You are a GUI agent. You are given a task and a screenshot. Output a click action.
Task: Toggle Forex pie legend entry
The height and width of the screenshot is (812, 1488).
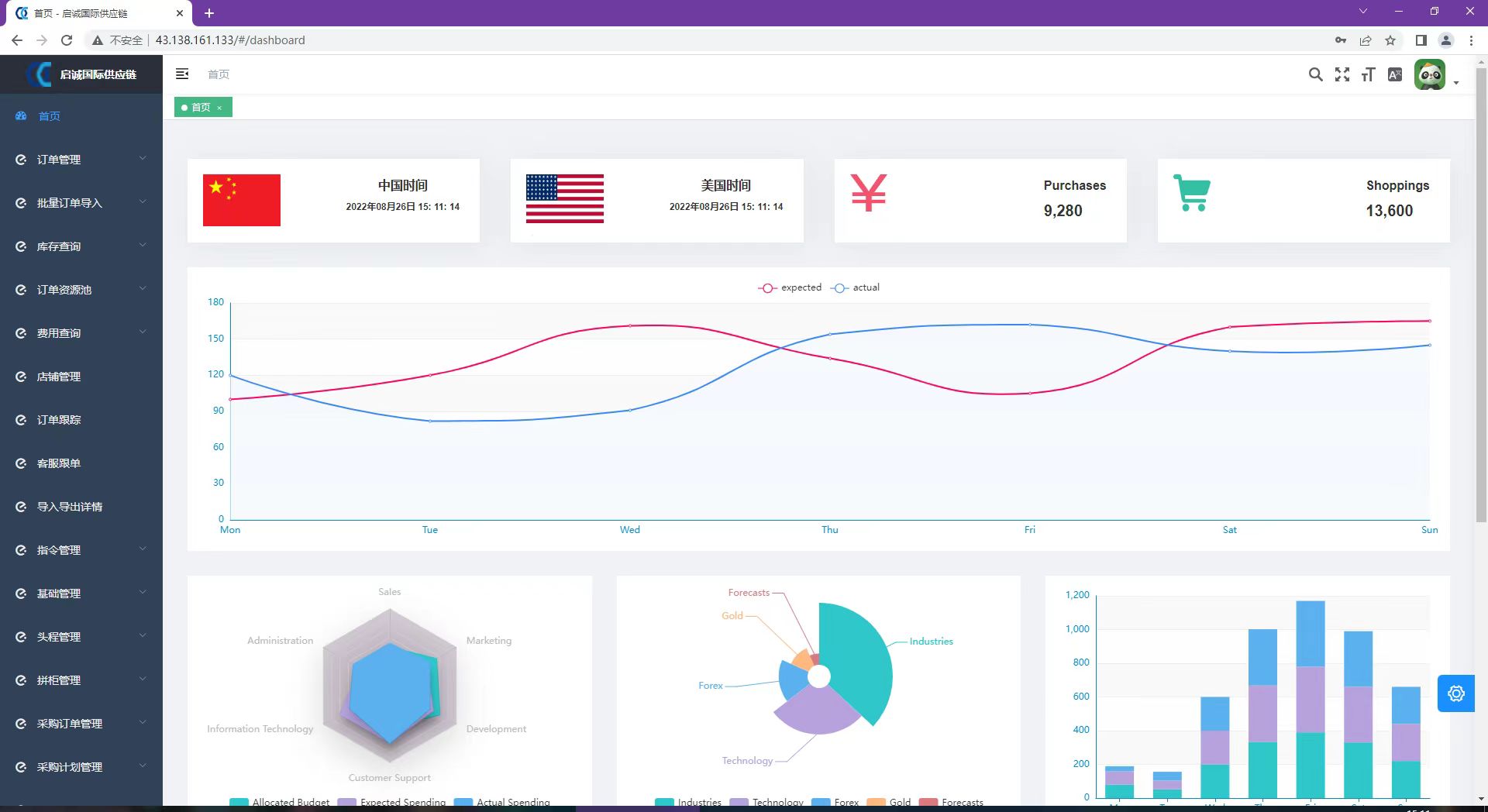(835, 802)
